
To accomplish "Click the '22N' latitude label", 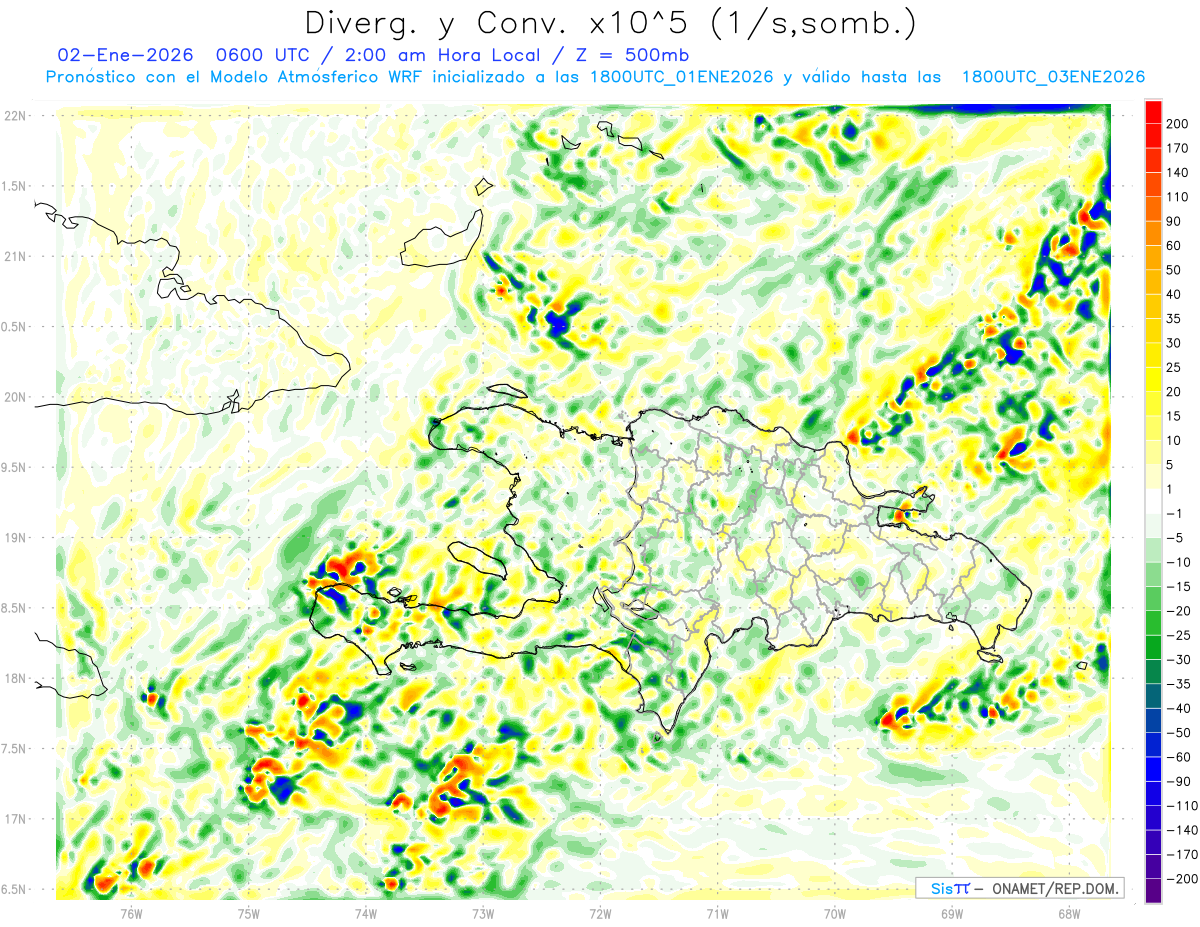I will [15, 116].
